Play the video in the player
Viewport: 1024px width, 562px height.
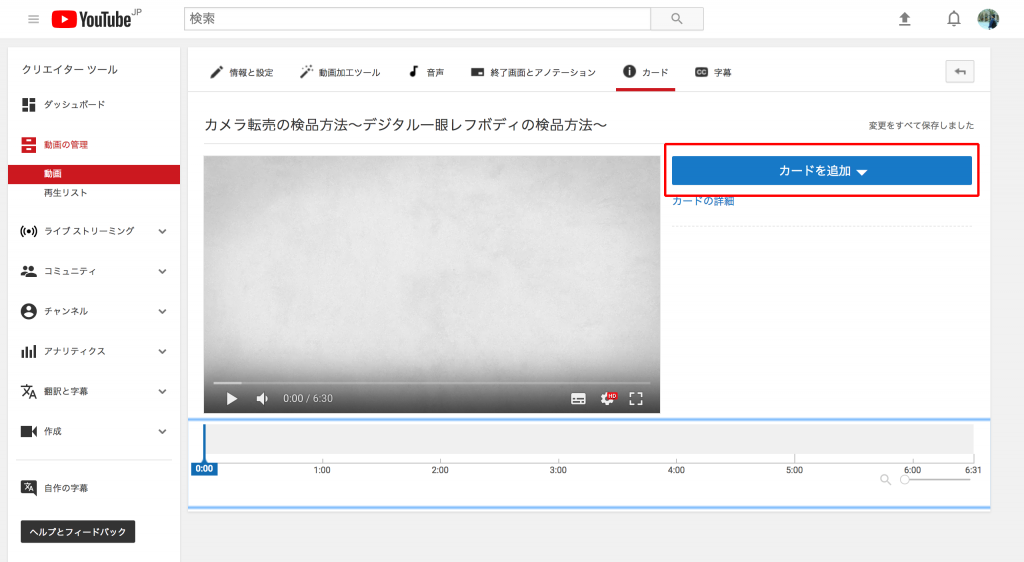tap(231, 398)
